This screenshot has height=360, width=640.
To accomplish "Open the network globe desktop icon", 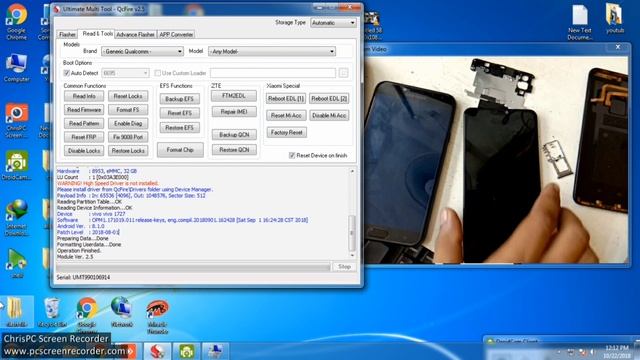I will (x=121, y=312).
